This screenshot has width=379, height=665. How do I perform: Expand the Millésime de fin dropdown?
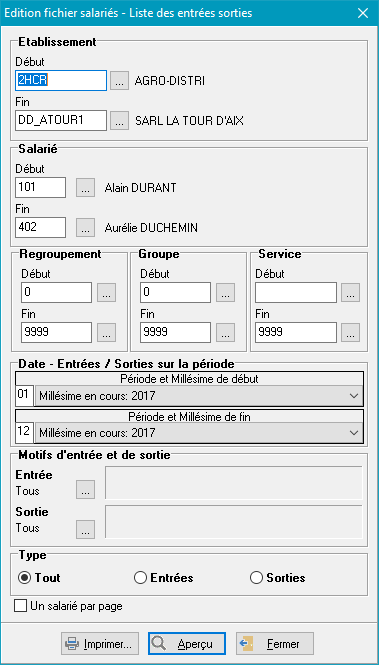(199, 433)
